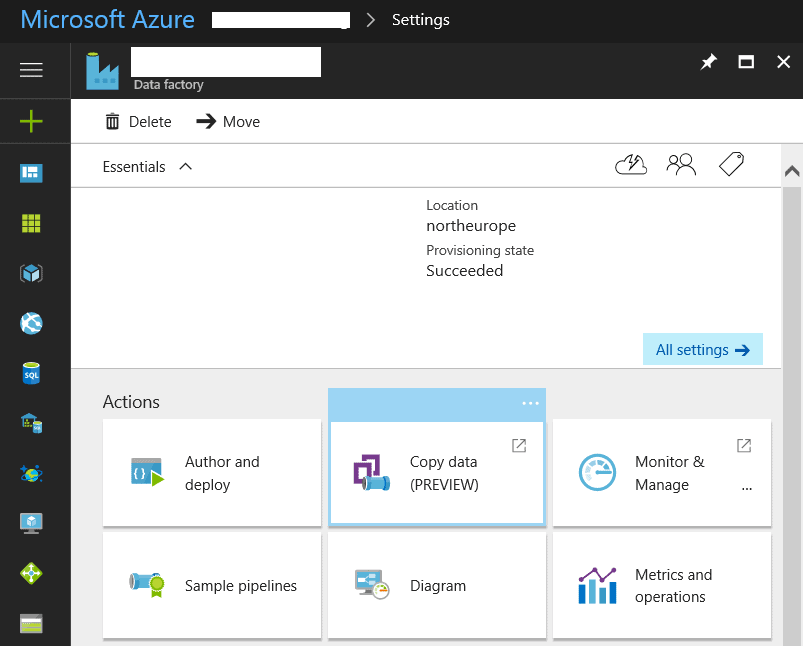Image resolution: width=803 pixels, height=646 pixels.
Task: Pin the blade to dashboard
Action: coord(709,62)
